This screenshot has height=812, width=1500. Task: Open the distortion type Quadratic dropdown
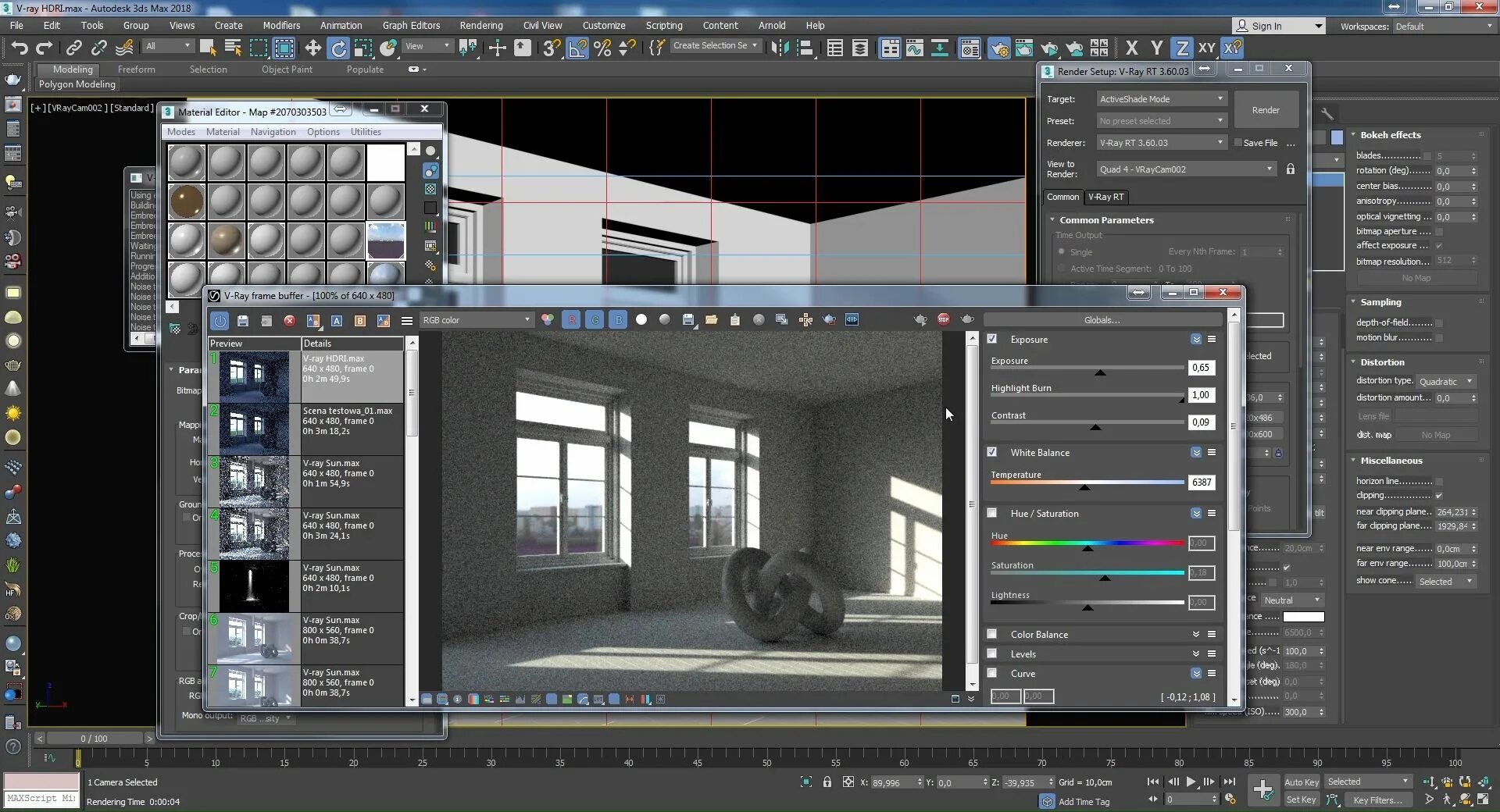(1446, 382)
